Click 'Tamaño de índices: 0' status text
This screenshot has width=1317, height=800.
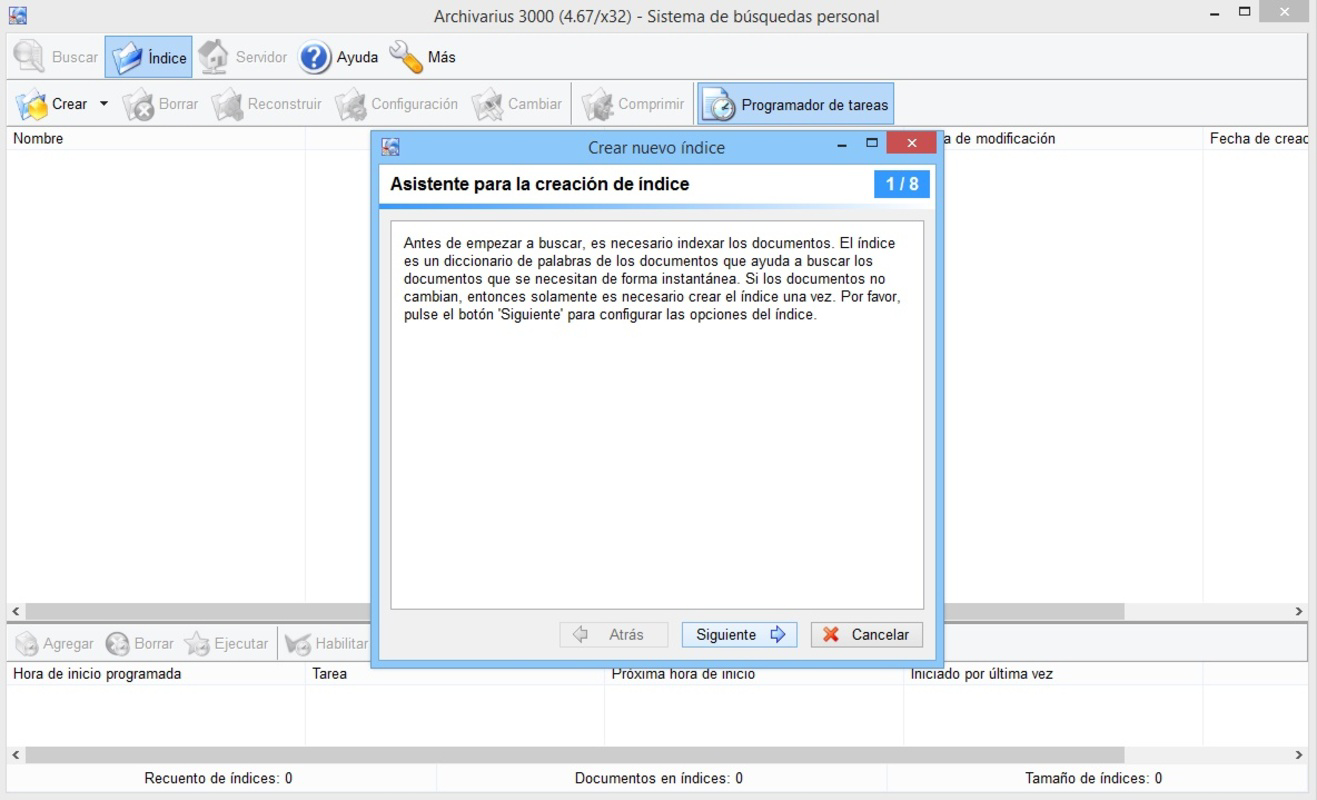pyautogui.click(x=1093, y=778)
